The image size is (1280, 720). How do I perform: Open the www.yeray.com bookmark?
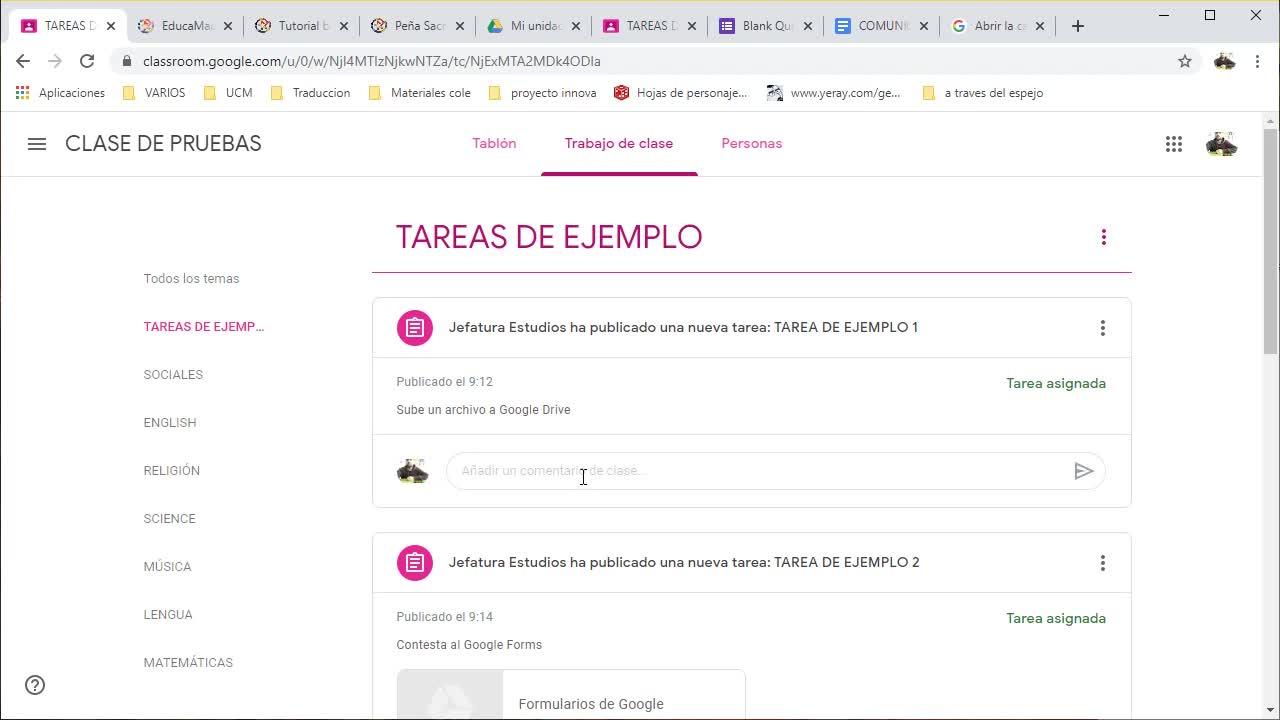[834, 93]
